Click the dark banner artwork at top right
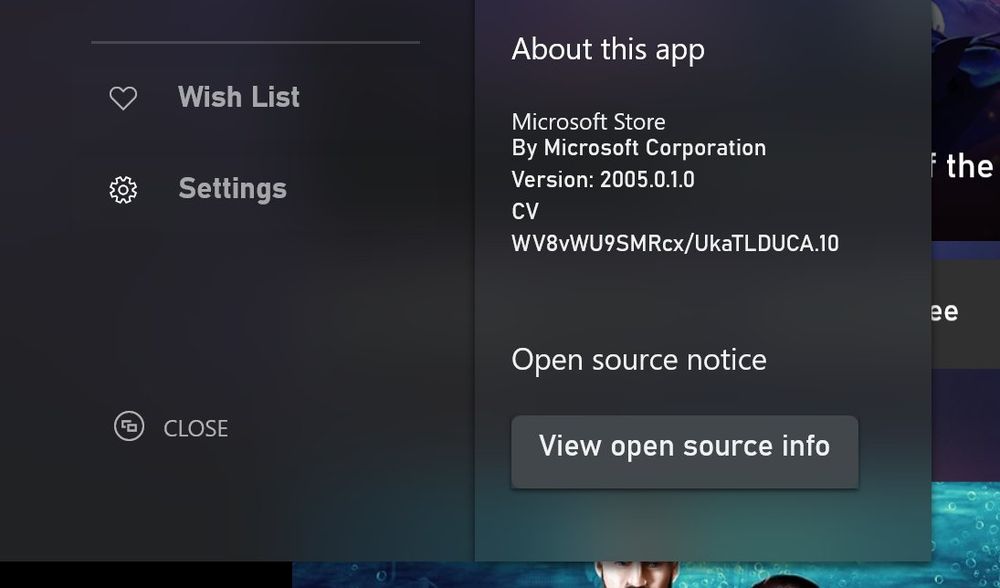The width and height of the screenshot is (1000, 588). pyautogui.click(x=965, y=60)
